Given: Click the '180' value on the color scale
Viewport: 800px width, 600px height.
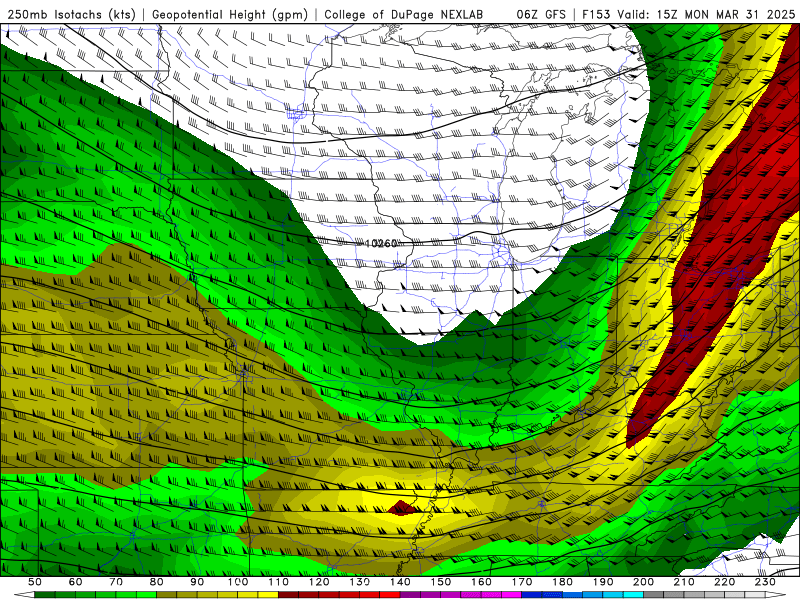Looking at the screenshot, I should 563,582.
